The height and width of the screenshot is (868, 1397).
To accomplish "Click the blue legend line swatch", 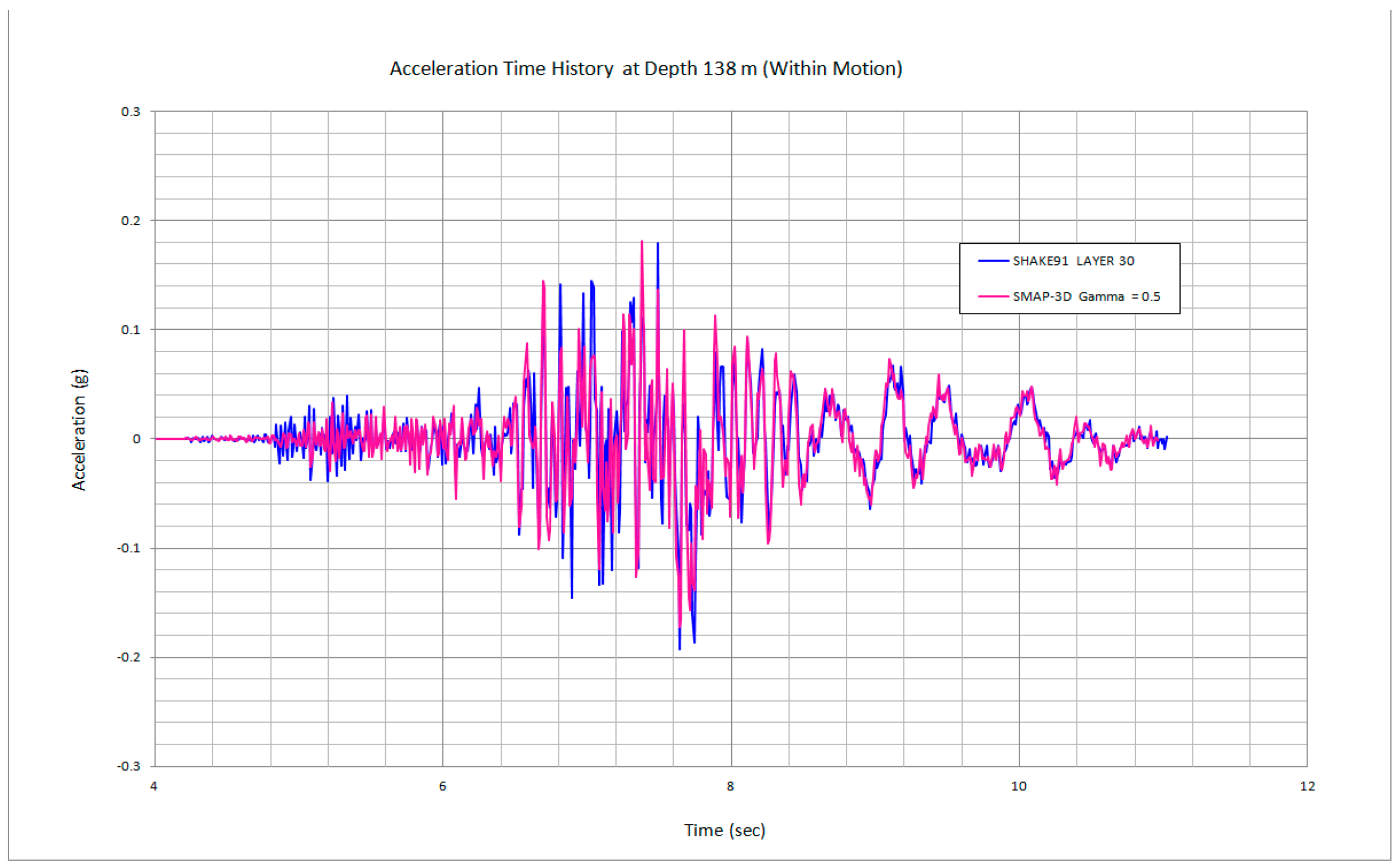I will coord(993,261).
